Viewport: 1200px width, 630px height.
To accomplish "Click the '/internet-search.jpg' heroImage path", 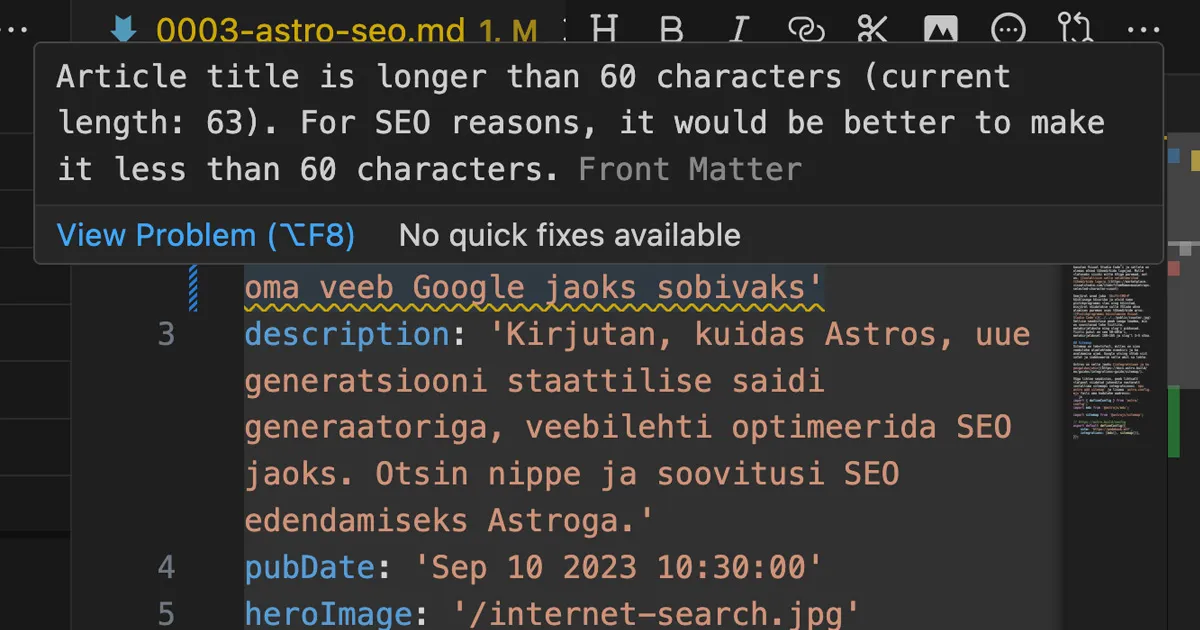I will tap(657, 611).
